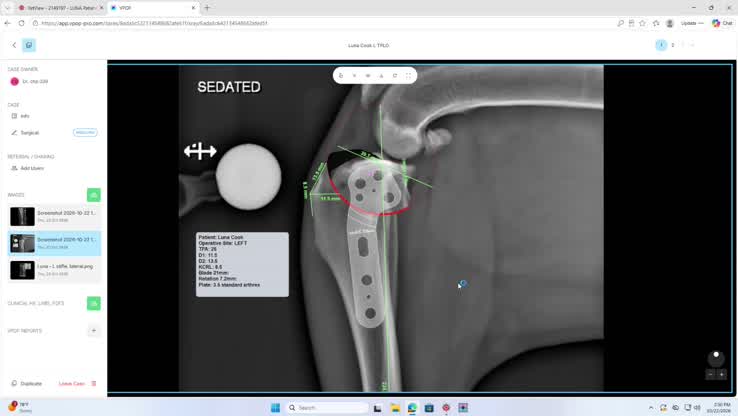Click the browser back arrow
The image size is (738, 416).
(8, 23)
